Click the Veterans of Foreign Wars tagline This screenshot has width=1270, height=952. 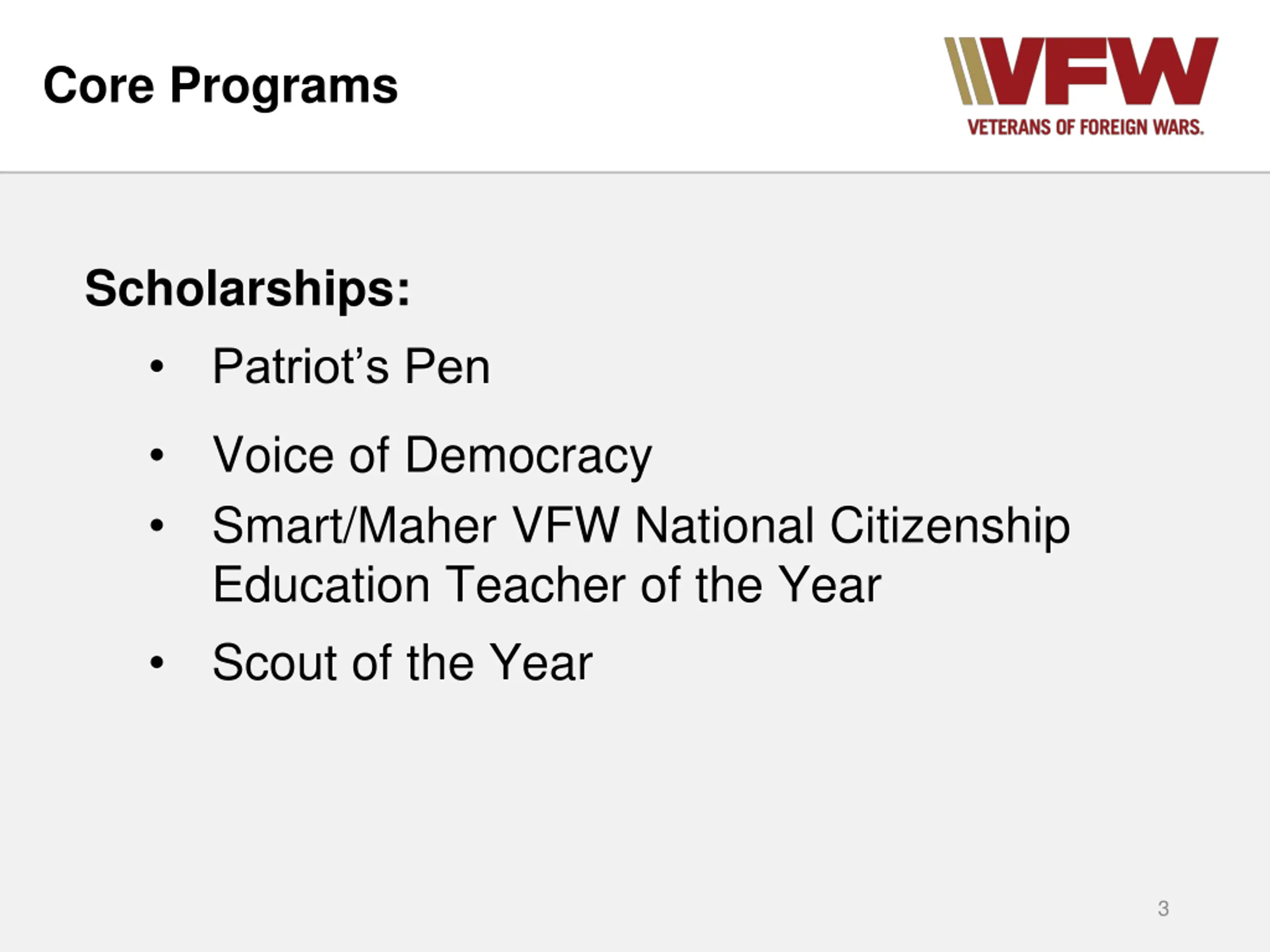1085,127
